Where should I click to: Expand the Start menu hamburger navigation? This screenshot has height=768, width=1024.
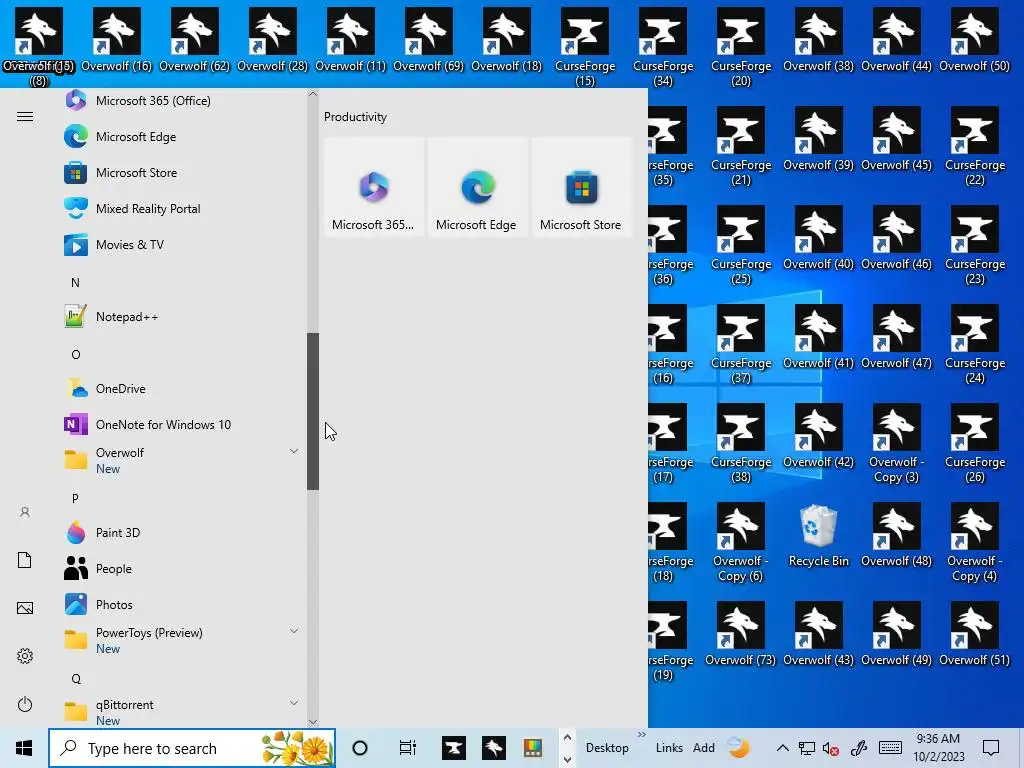point(25,116)
